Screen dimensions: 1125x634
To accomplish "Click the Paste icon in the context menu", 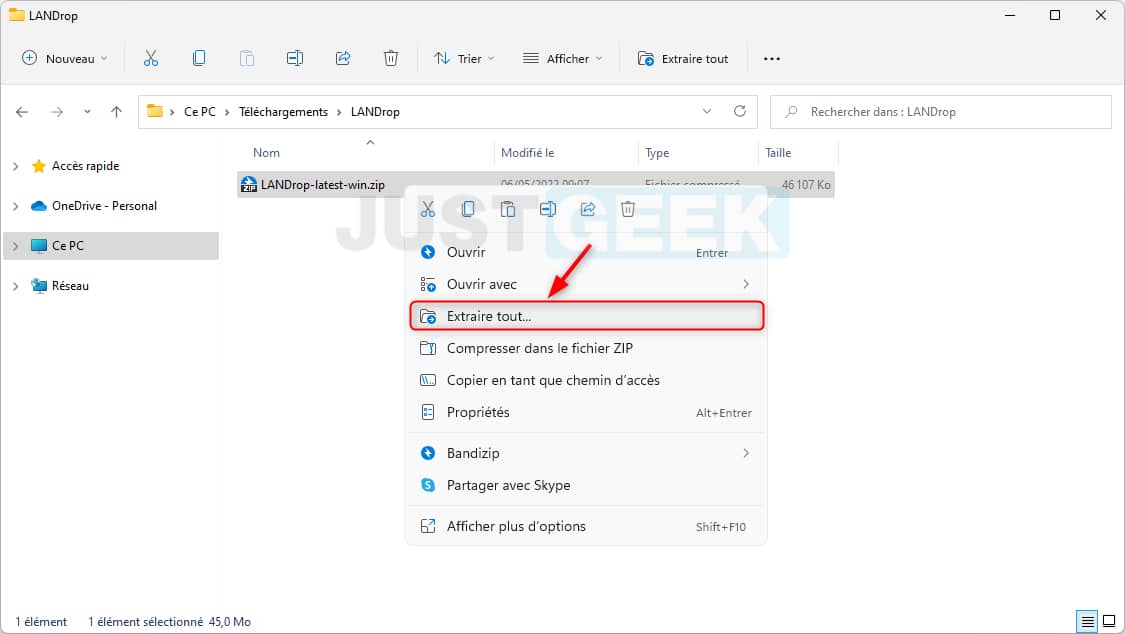I will click(x=508, y=209).
